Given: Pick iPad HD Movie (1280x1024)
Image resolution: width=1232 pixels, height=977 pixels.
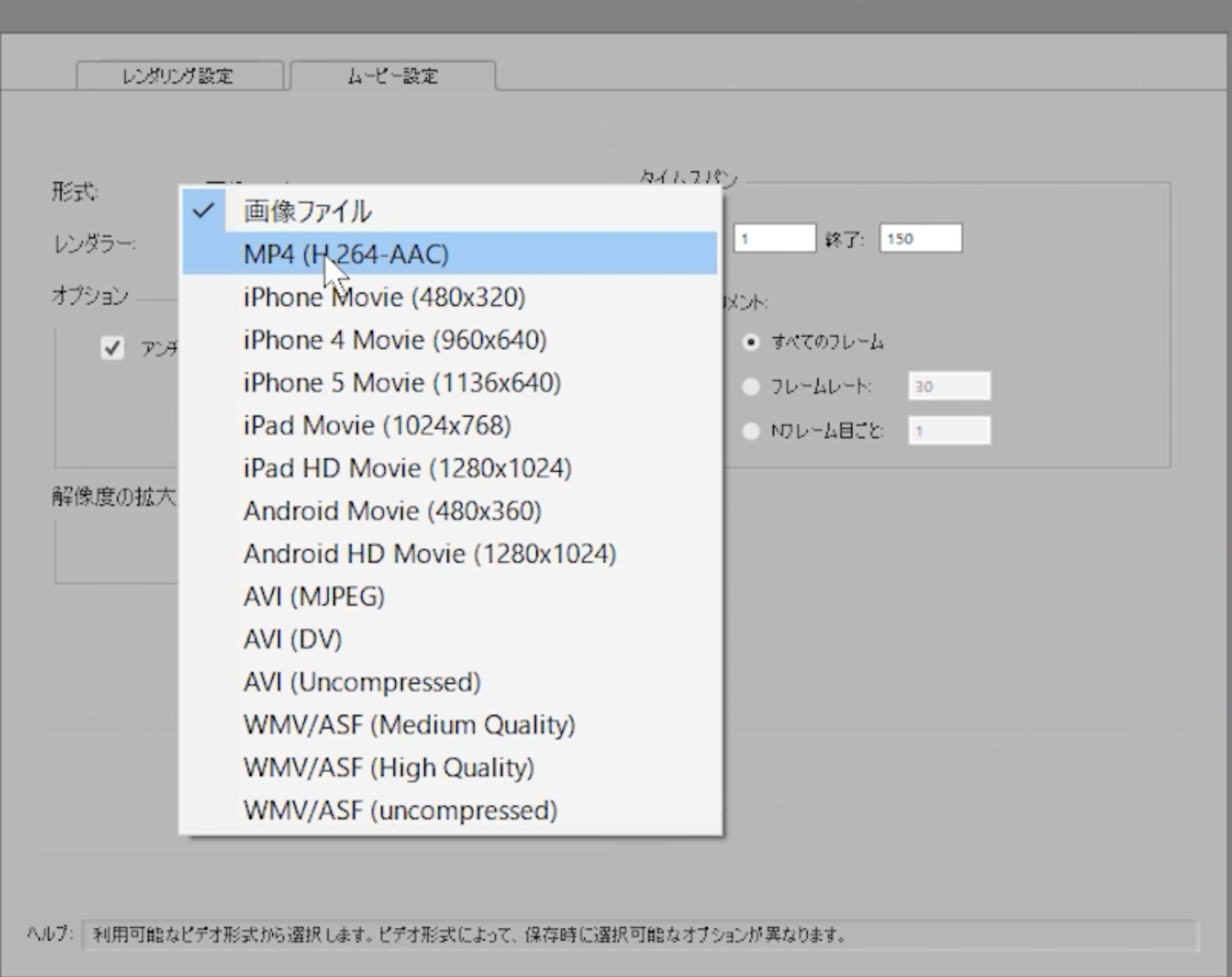Looking at the screenshot, I should [x=407, y=468].
